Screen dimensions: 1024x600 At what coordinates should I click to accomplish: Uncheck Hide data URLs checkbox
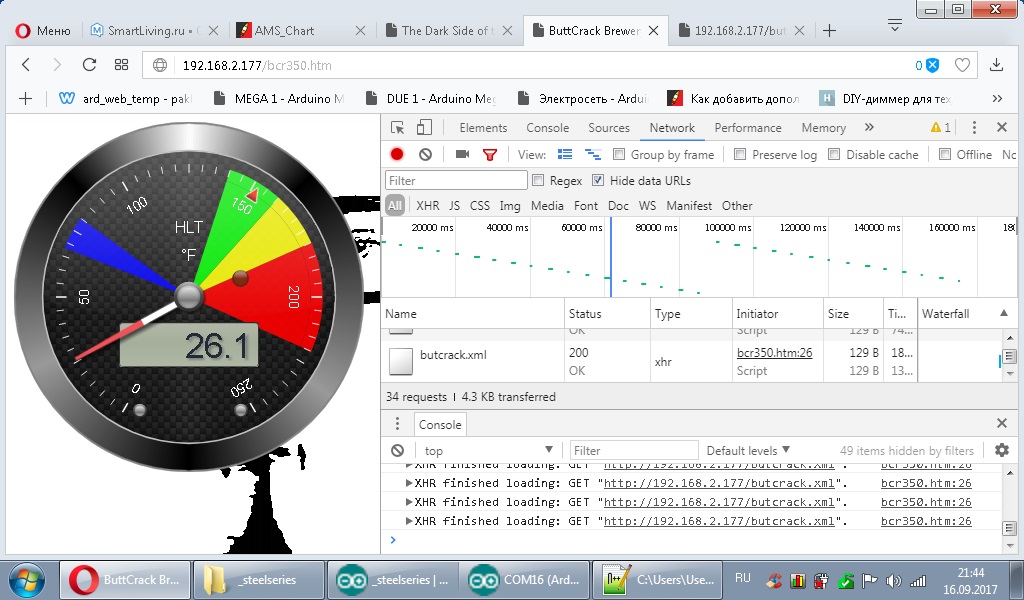(x=598, y=181)
